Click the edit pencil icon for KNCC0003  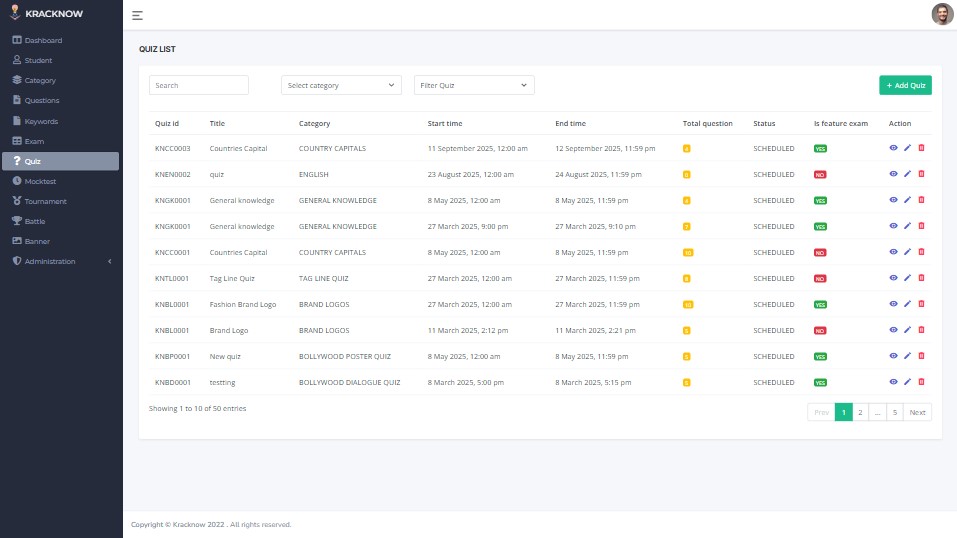pyautogui.click(x=907, y=148)
